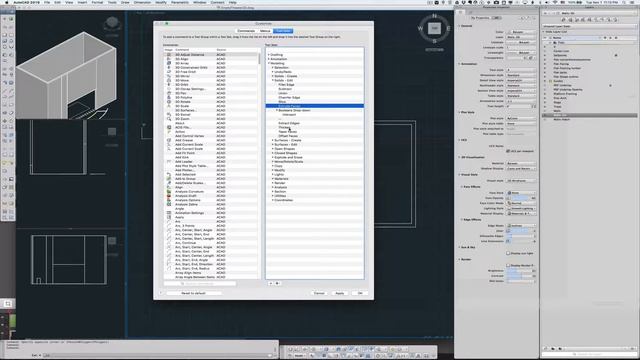Screen dimensions: 640x360
Task: Select the 3D Adjust Distance command row
Action: [x=211, y=55]
